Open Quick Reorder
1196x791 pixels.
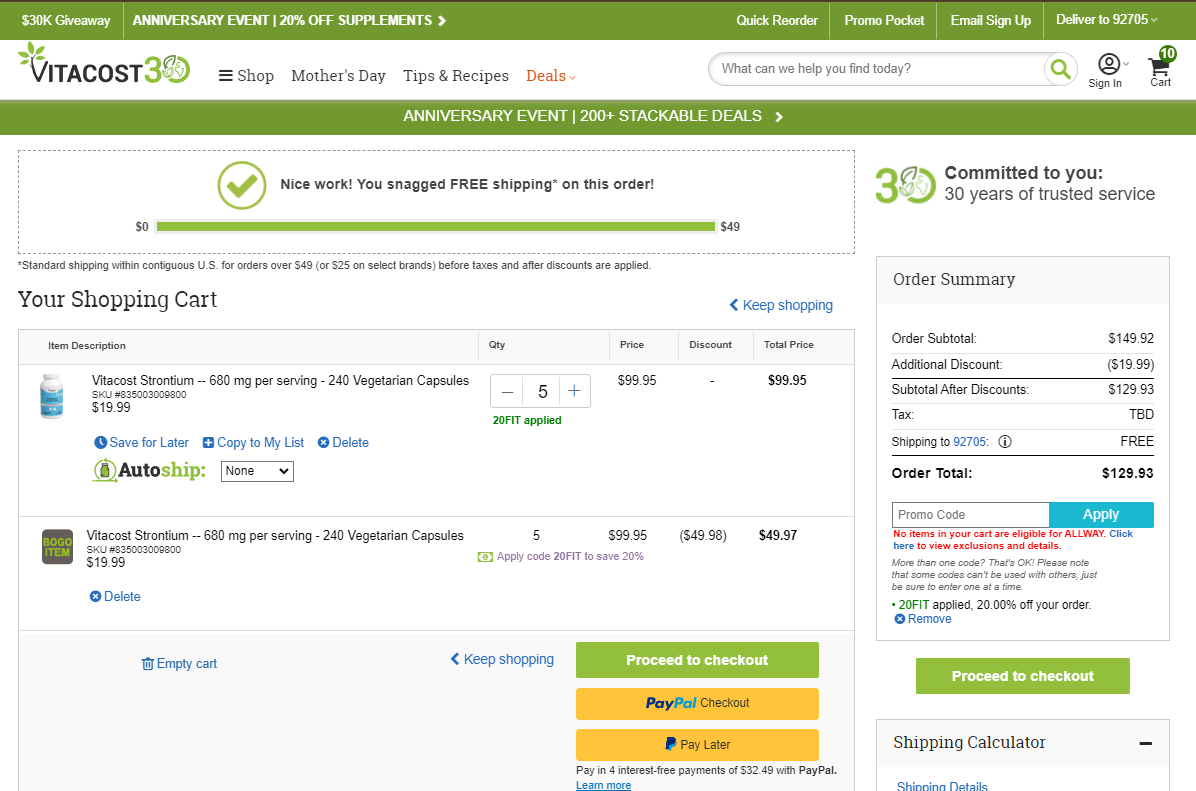[776, 21]
